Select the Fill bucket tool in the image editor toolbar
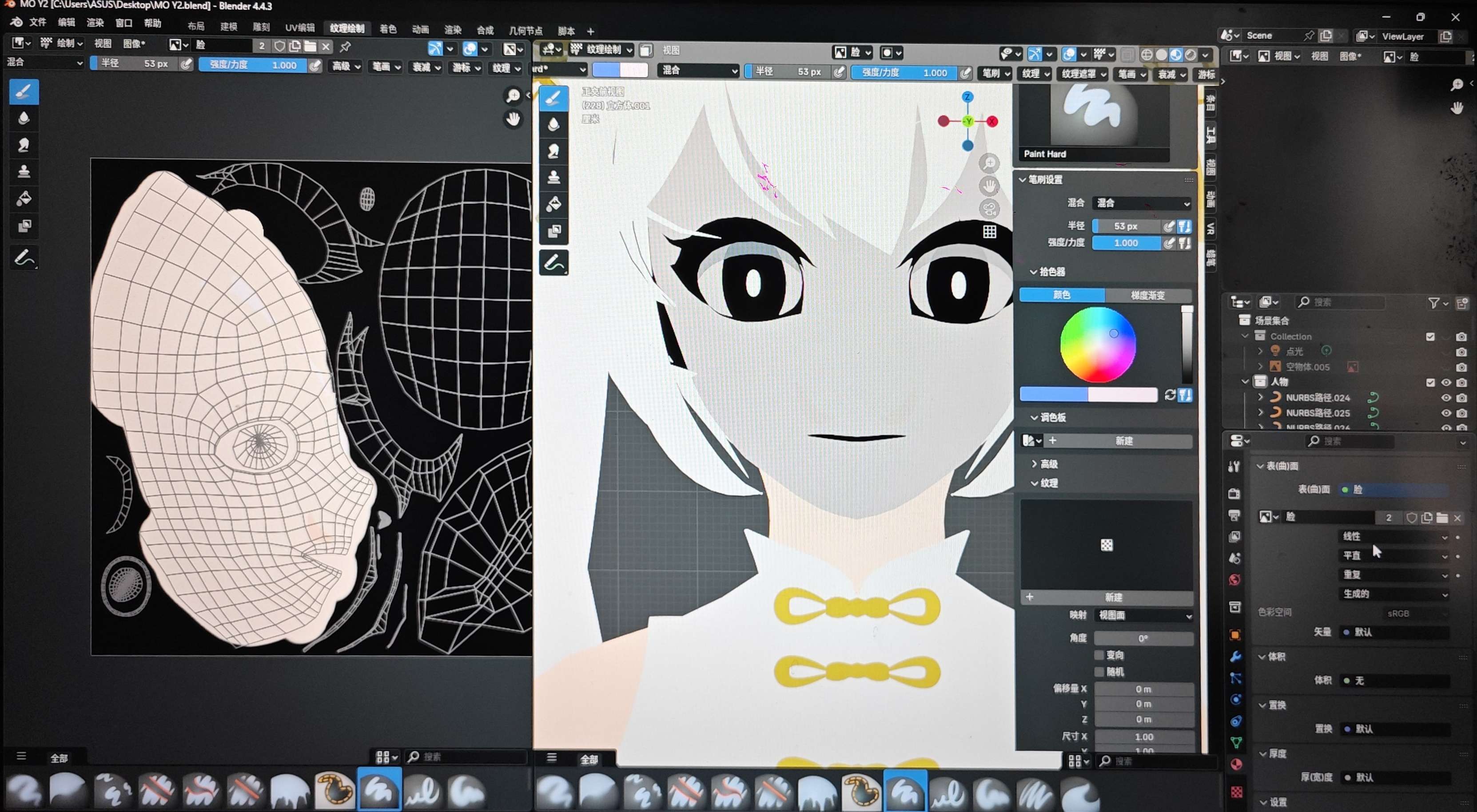This screenshot has width=1477, height=812. [24, 199]
